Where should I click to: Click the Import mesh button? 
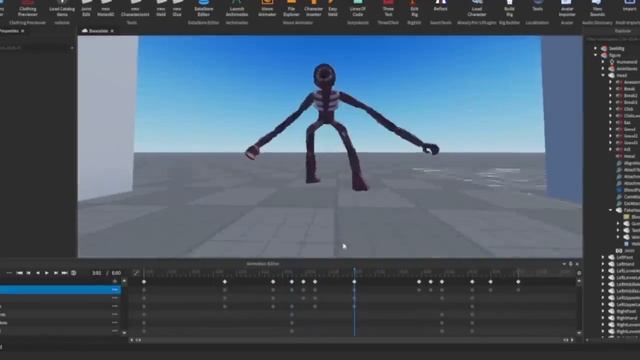(x=629, y=7)
